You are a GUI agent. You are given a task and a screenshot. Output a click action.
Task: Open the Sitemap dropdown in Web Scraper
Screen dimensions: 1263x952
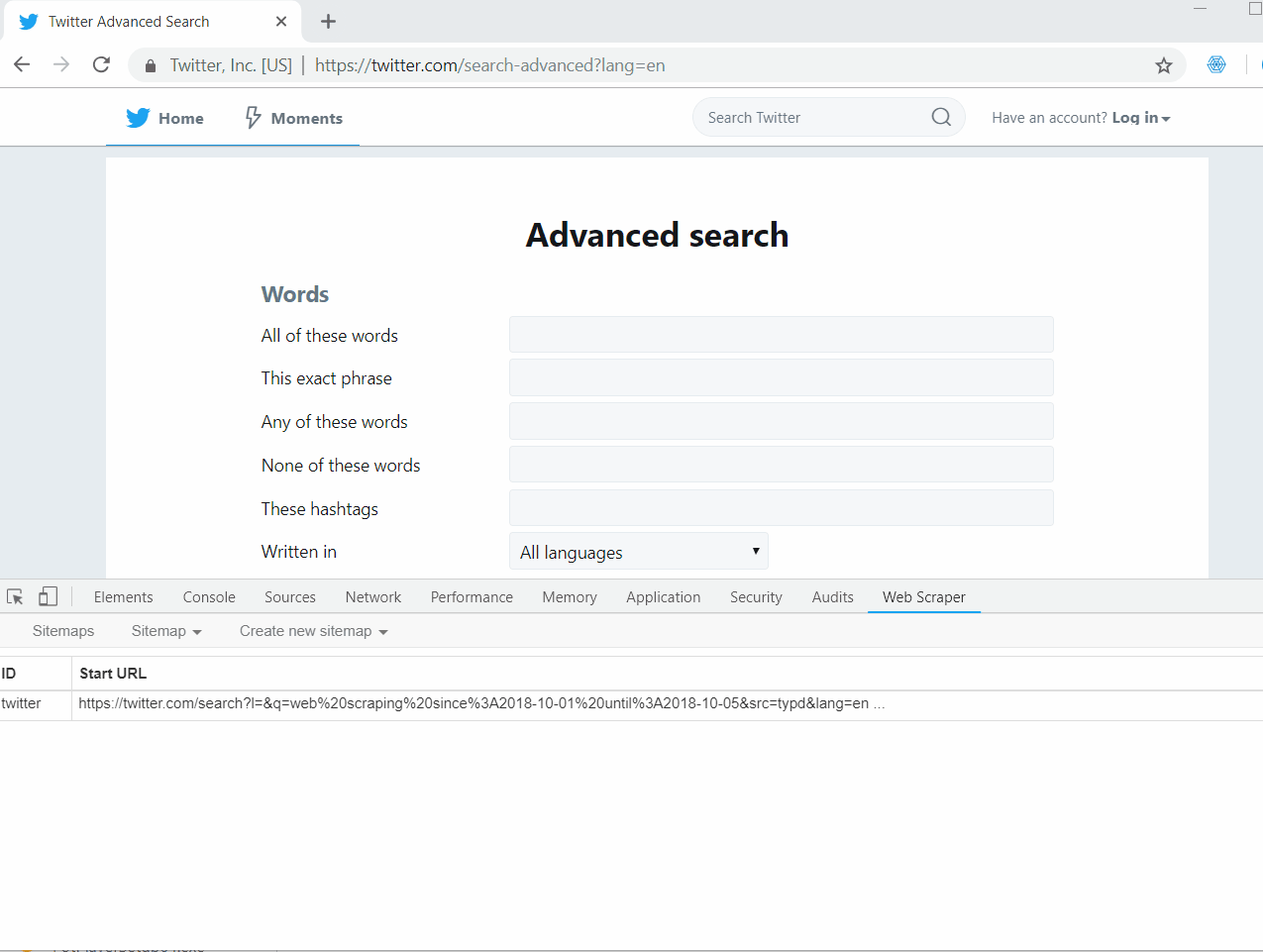tap(165, 631)
